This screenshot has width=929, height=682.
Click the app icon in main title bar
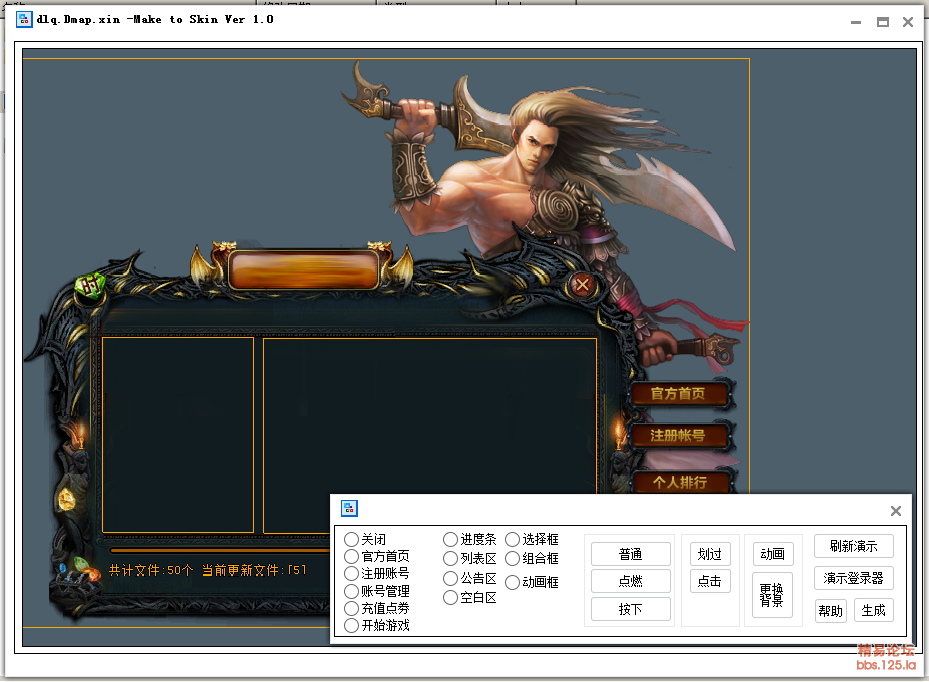pos(24,19)
